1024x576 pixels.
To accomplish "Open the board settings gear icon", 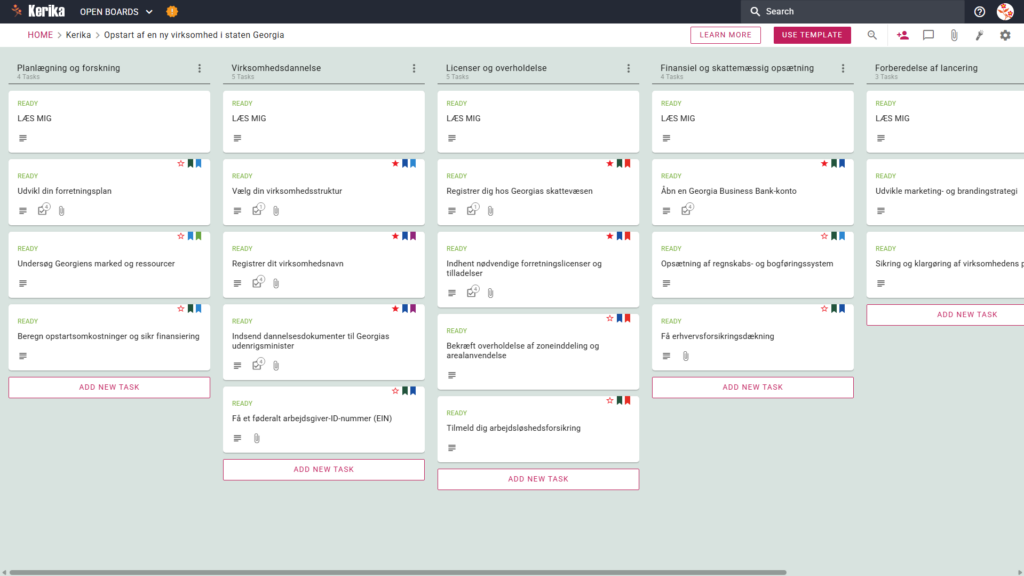I will pos(1005,35).
